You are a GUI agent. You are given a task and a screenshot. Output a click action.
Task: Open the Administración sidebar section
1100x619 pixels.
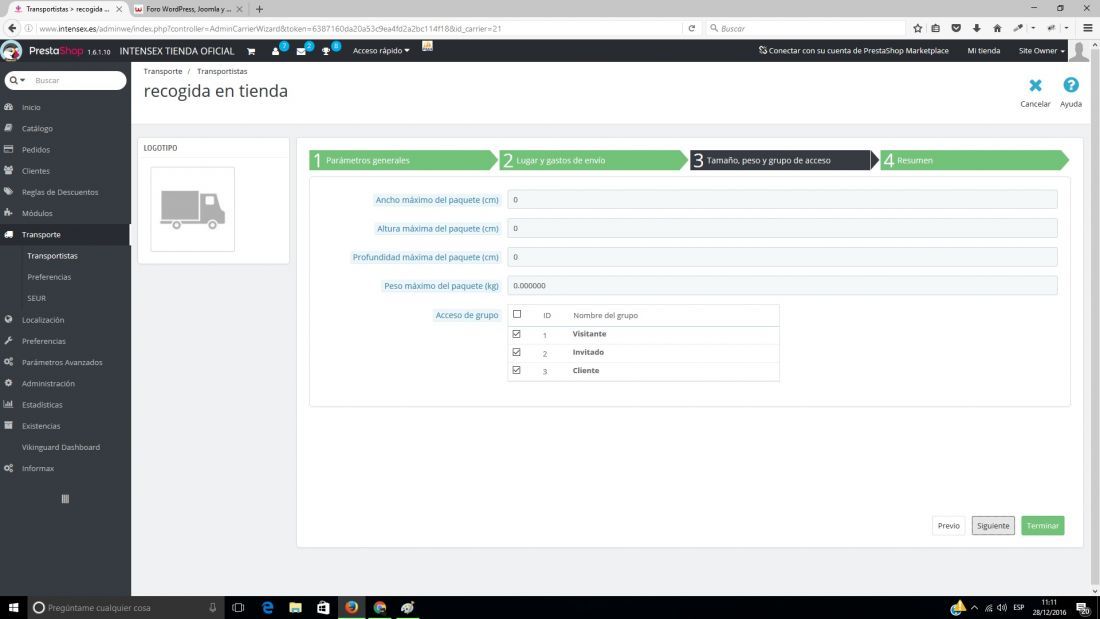(48, 384)
